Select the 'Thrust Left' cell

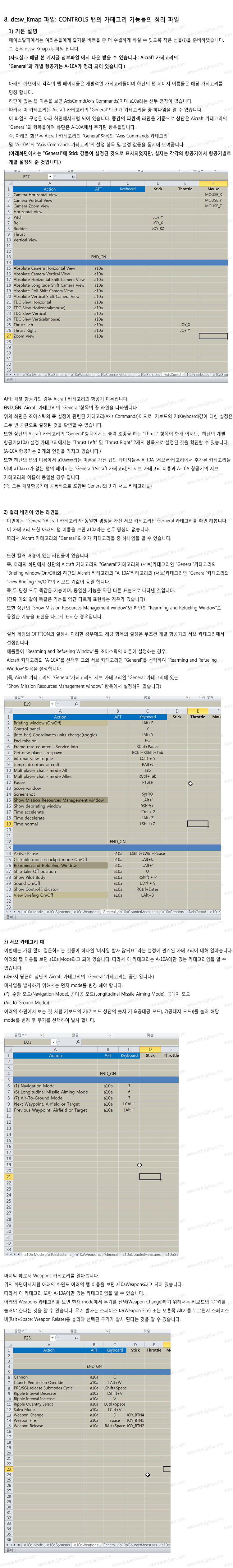49,324
